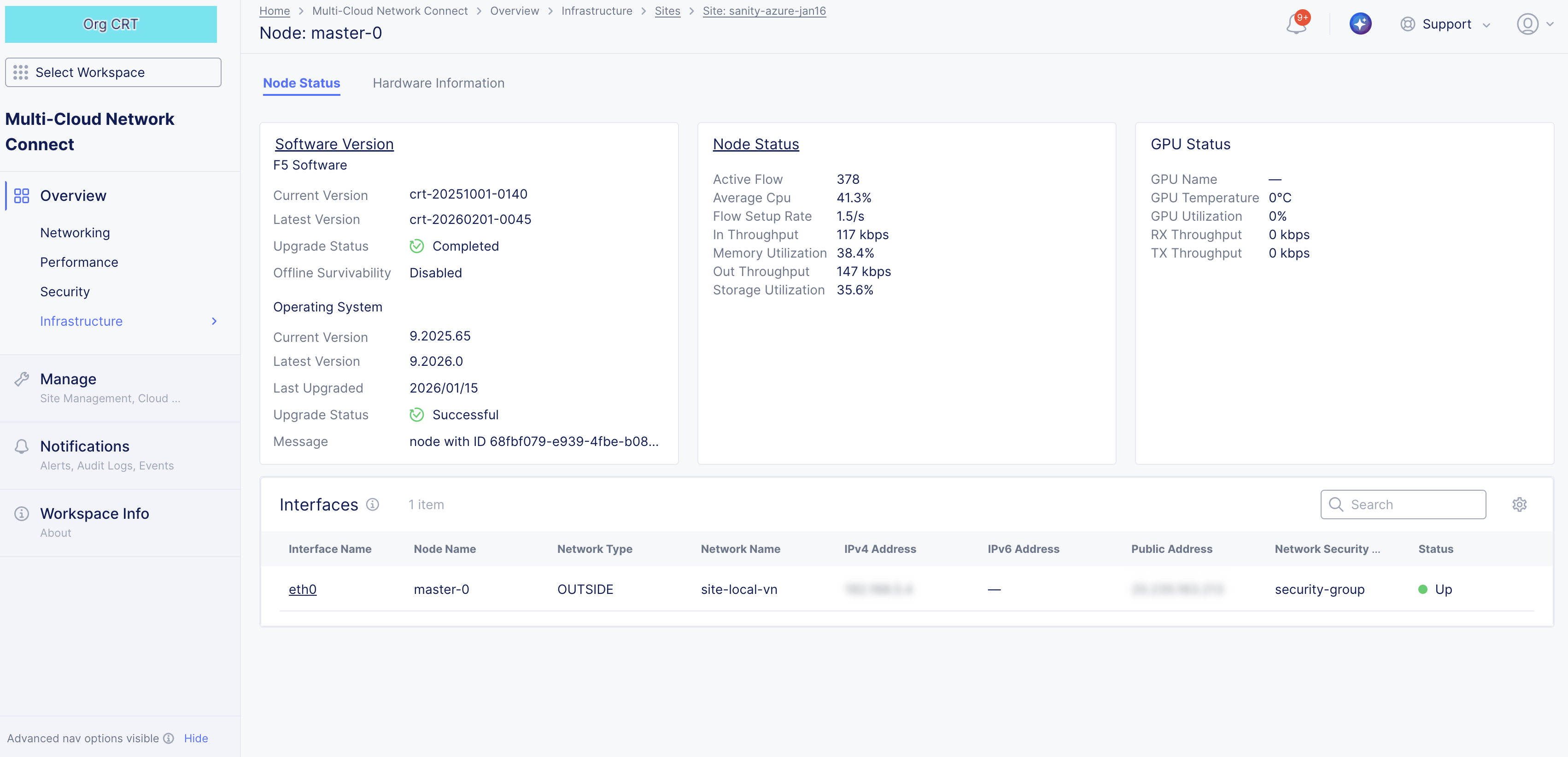The height and width of the screenshot is (757, 1568).
Task: Click the AI assistant sparkle icon
Action: tap(1361, 24)
